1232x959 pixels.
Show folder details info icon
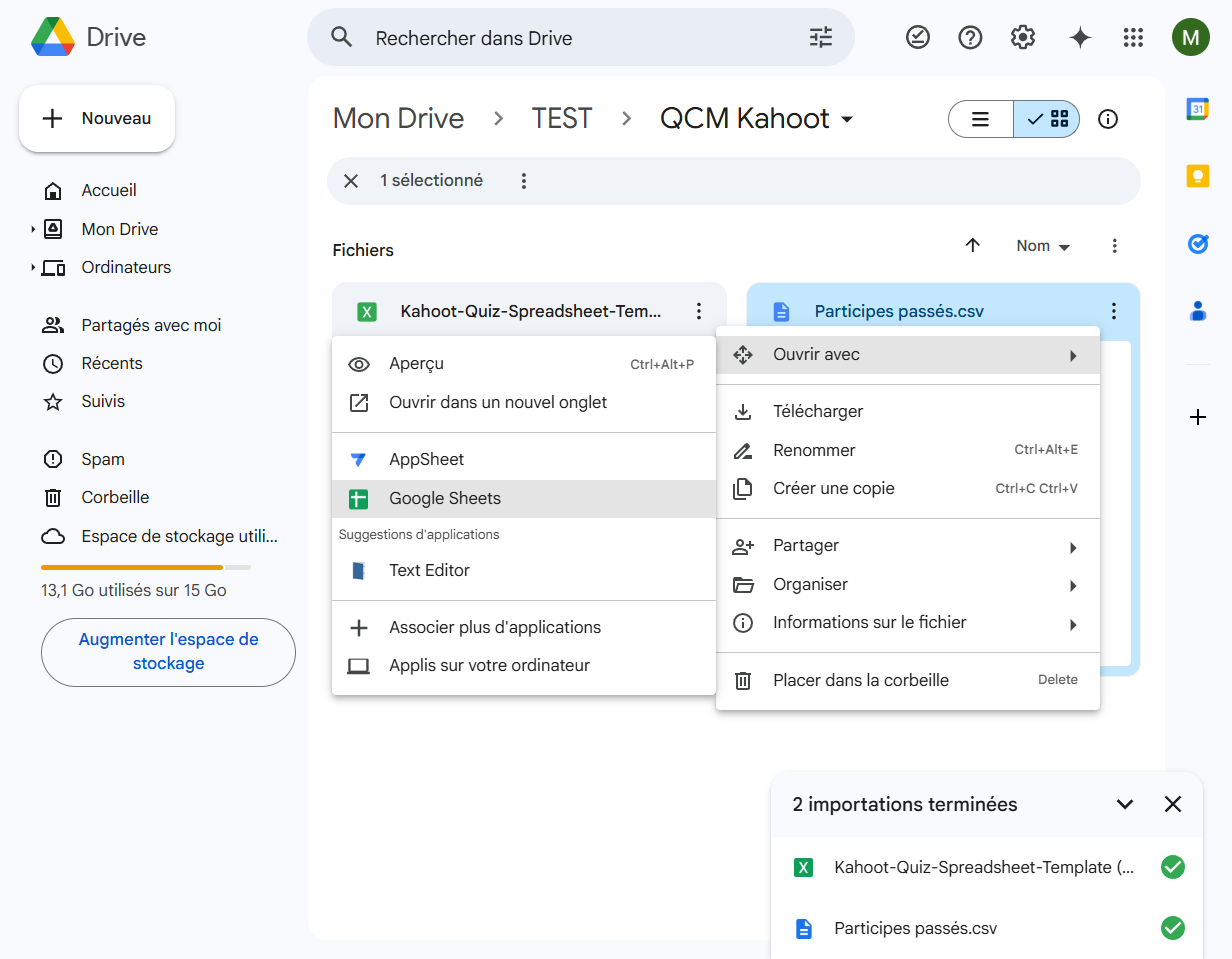tap(1107, 119)
